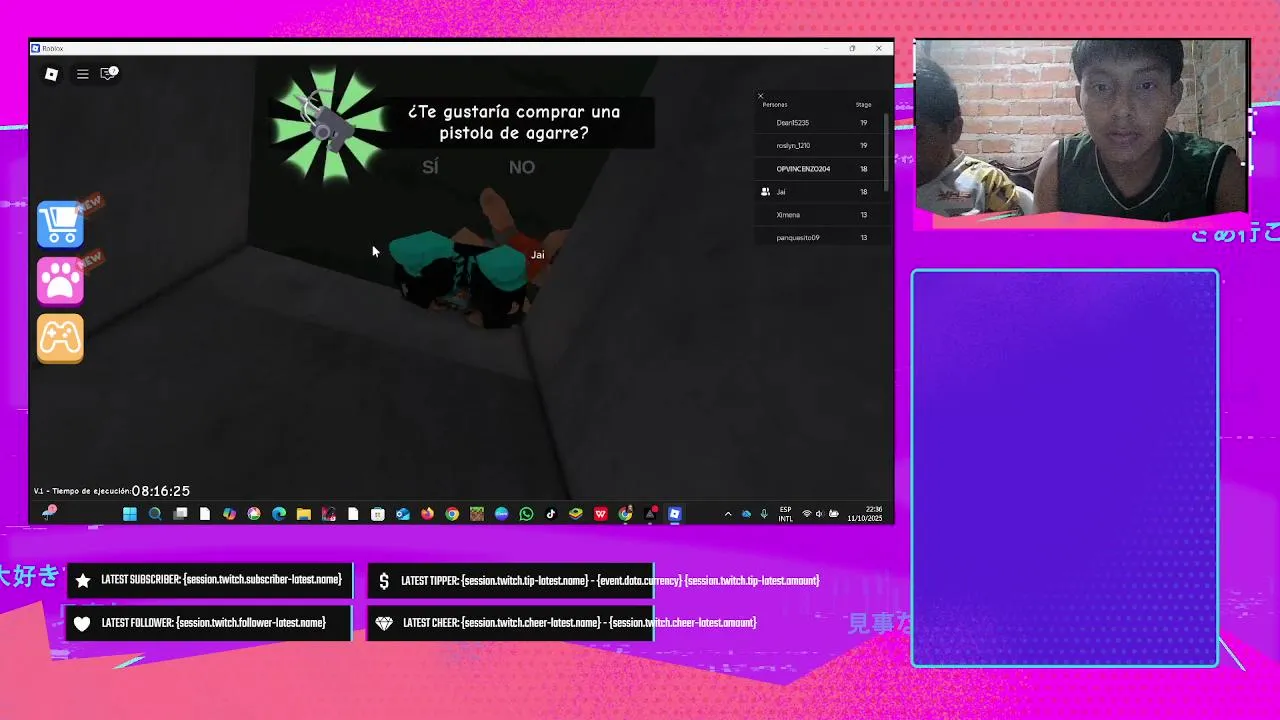This screenshot has width=1280, height=720.
Task: Click the grapple gun starburst icon
Action: coord(330,125)
